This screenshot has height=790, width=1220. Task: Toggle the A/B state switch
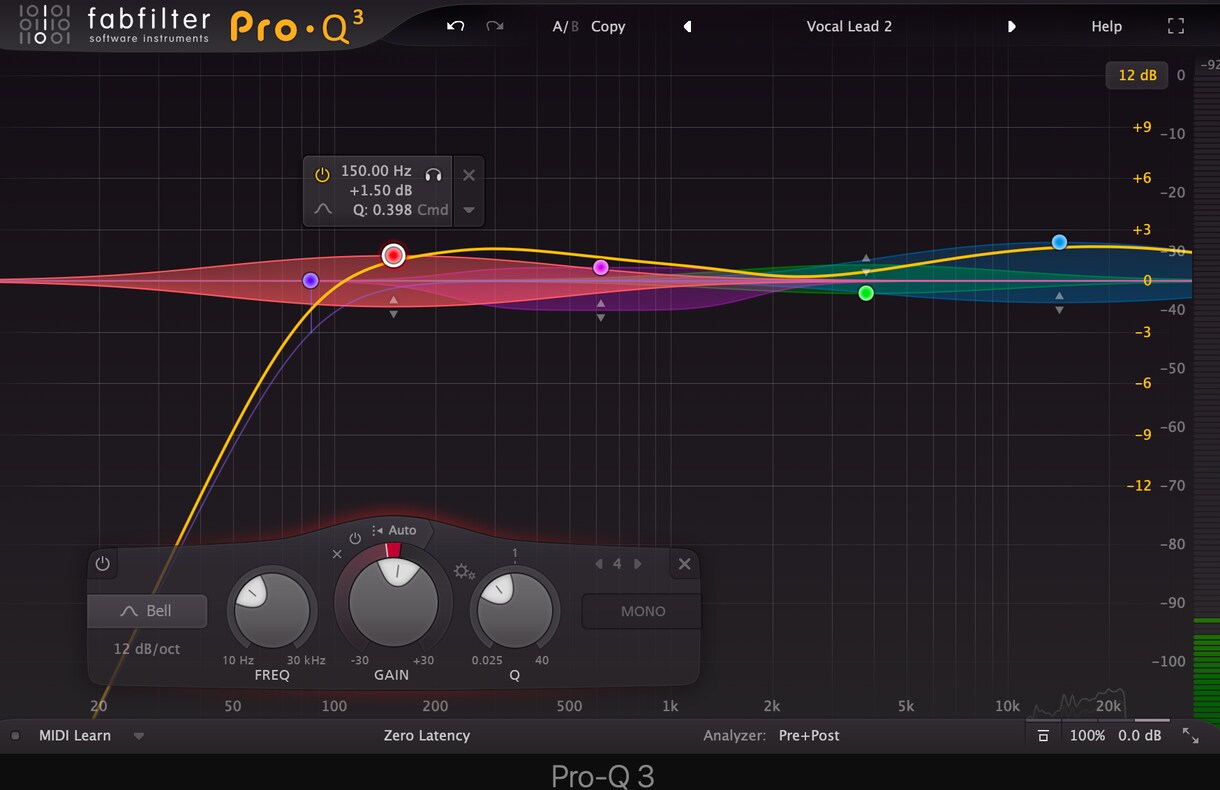(566, 27)
